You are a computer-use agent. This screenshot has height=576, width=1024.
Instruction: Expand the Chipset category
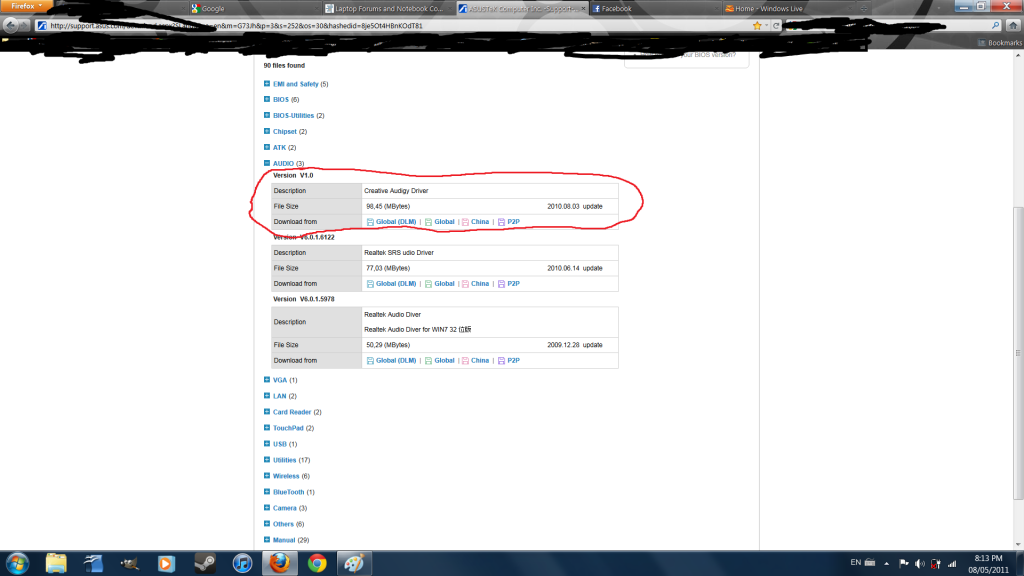[x=266, y=131]
